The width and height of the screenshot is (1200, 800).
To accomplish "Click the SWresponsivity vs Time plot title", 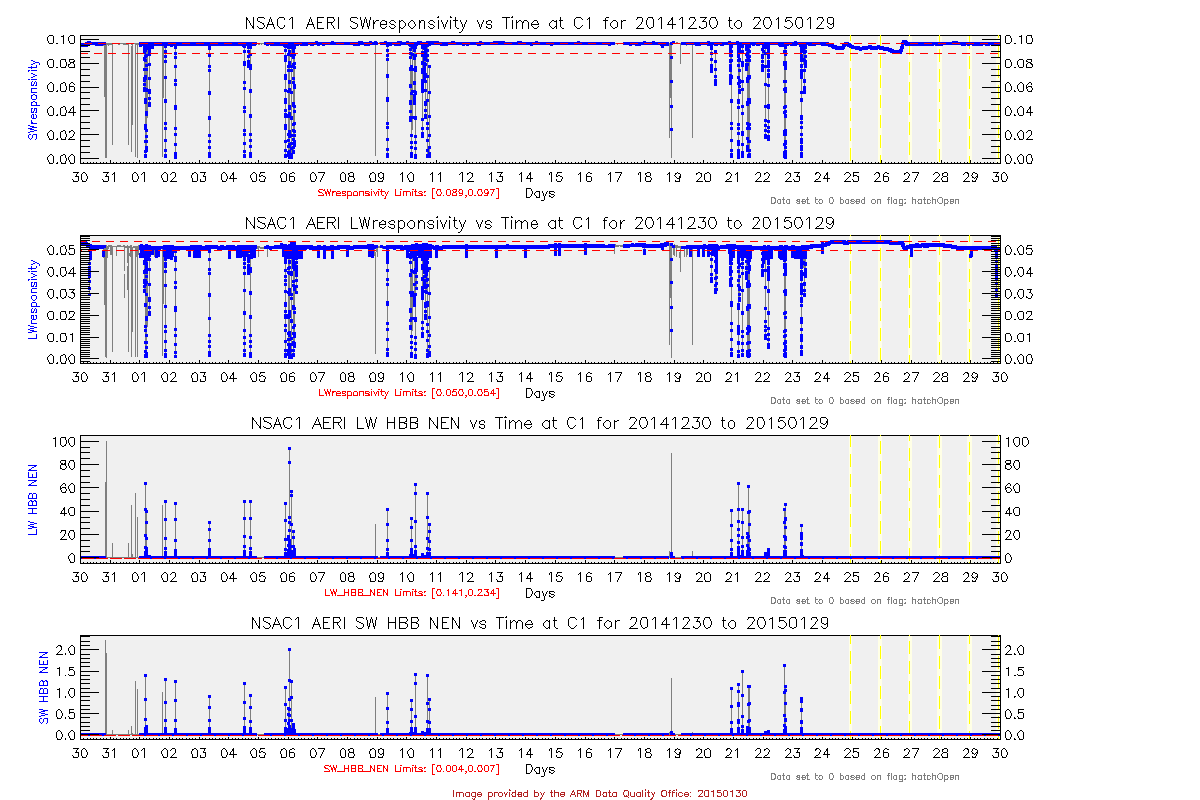I will 540,22.
